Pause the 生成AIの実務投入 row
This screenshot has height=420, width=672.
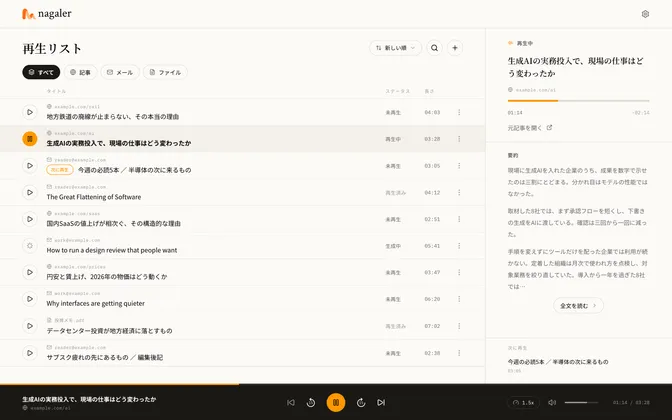click(x=30, y=139)
